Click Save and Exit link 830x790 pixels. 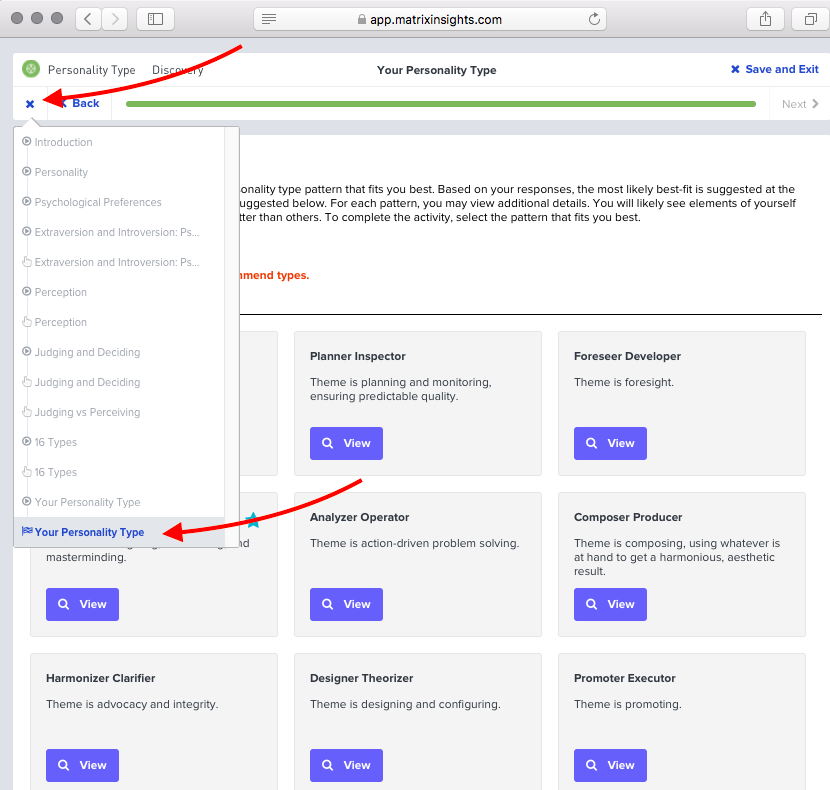(x=774, y=69)
